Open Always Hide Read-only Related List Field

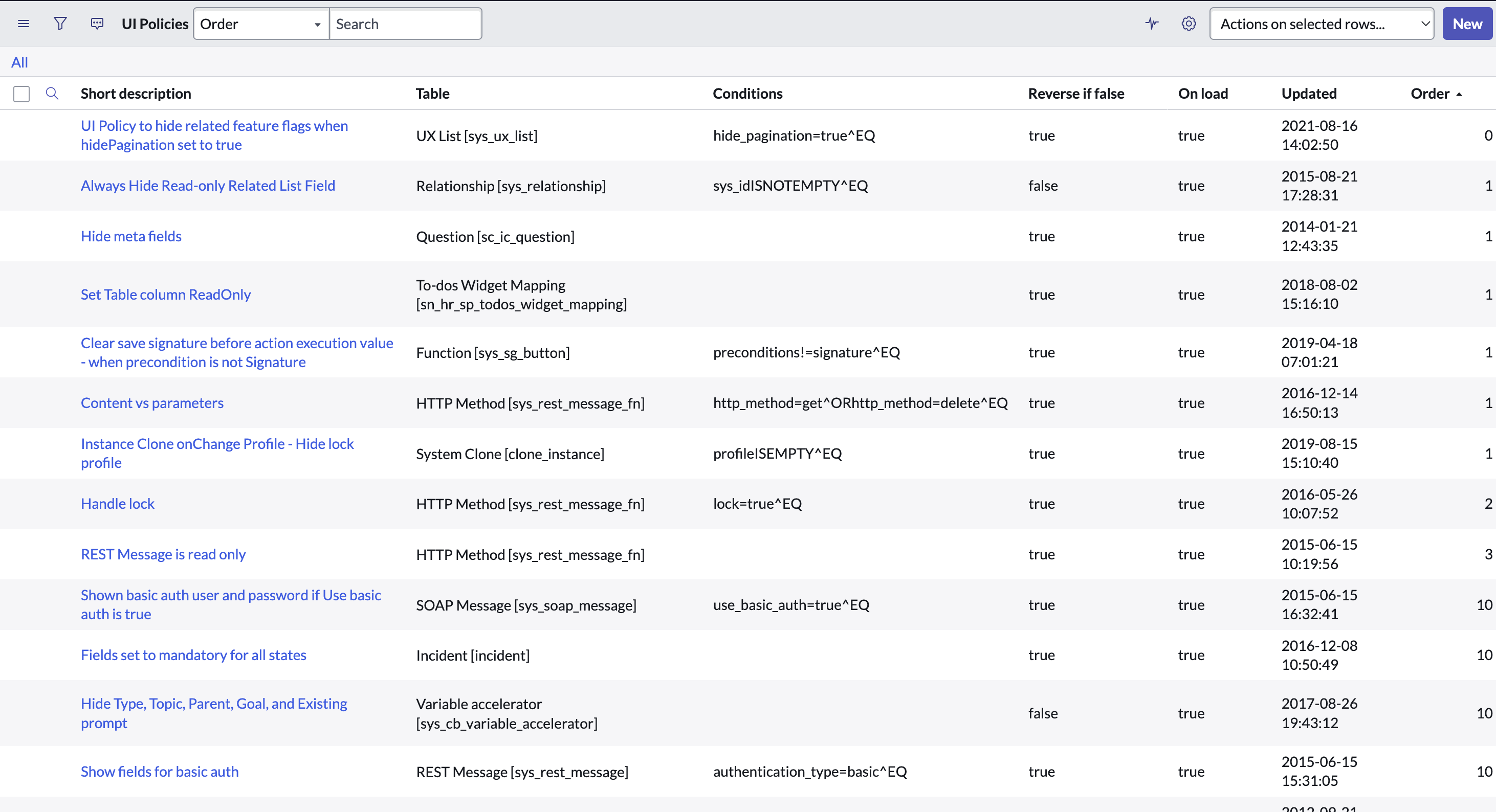tap(207, 185)
